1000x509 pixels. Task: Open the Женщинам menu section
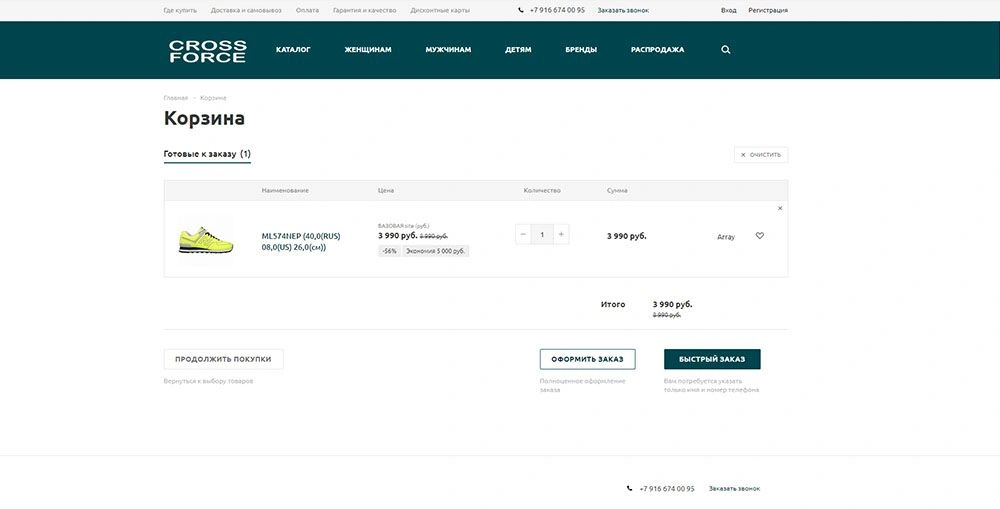[x=368, y=49]
